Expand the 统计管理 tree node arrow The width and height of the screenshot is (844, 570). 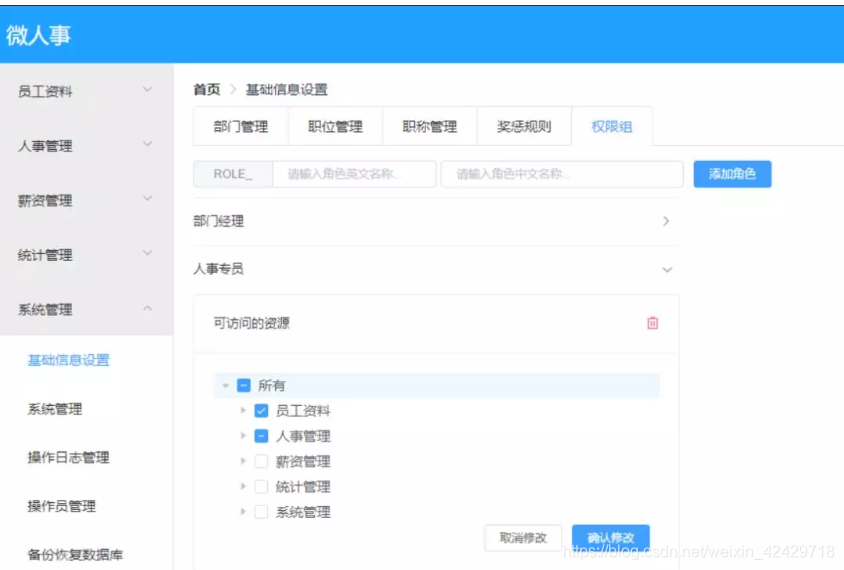243,487
